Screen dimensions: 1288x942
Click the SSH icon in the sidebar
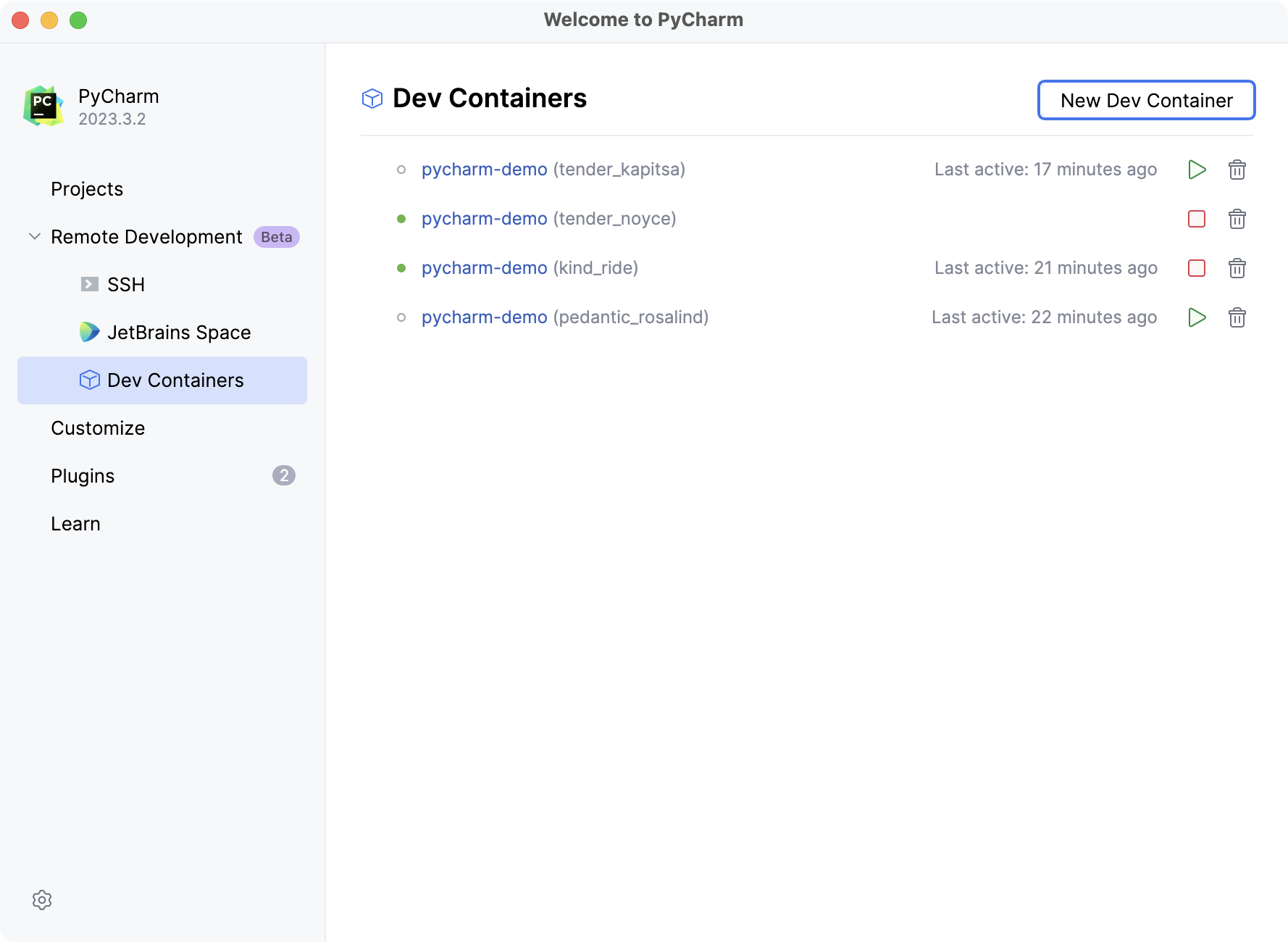(88, 284)
